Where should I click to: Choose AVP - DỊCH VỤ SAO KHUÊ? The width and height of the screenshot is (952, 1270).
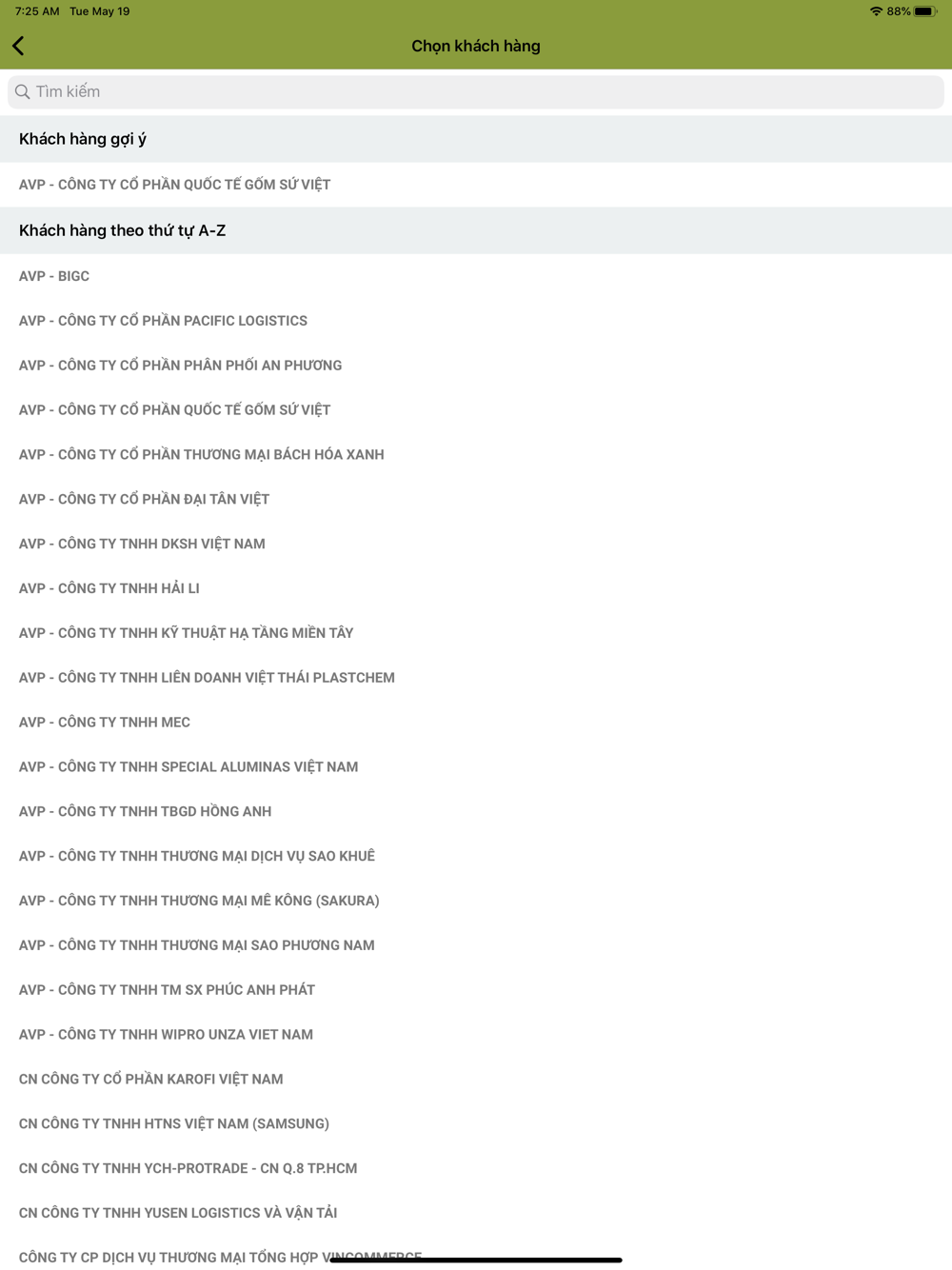pos(476,856)
